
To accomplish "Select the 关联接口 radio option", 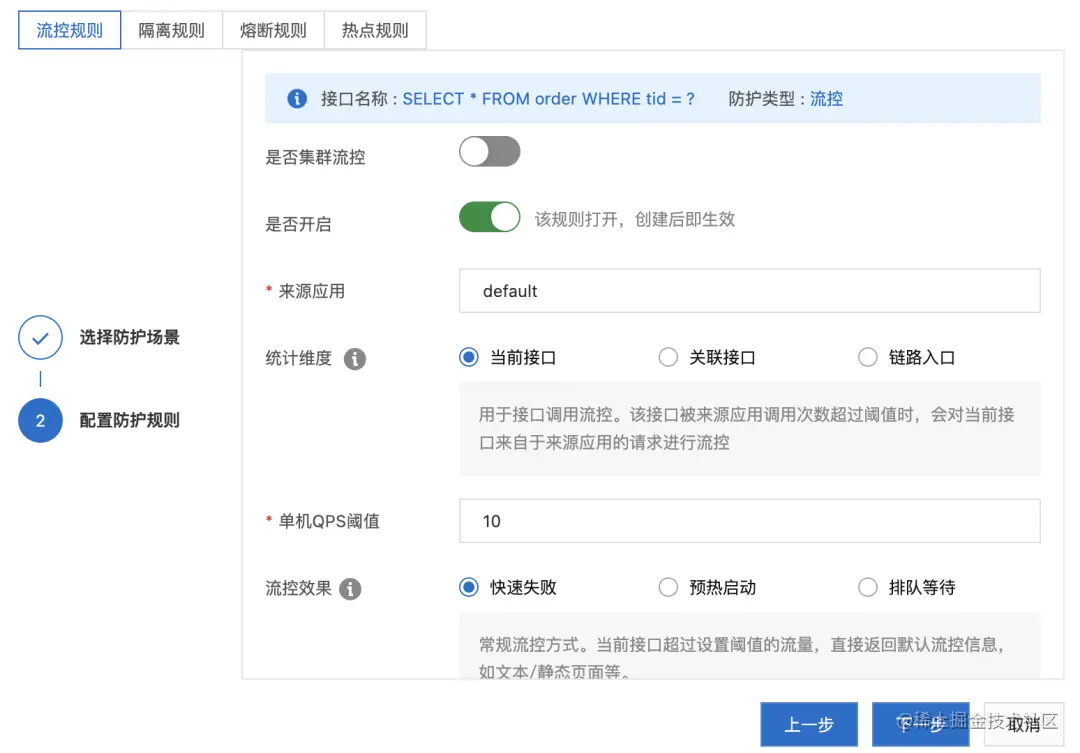I will point(668,357).
